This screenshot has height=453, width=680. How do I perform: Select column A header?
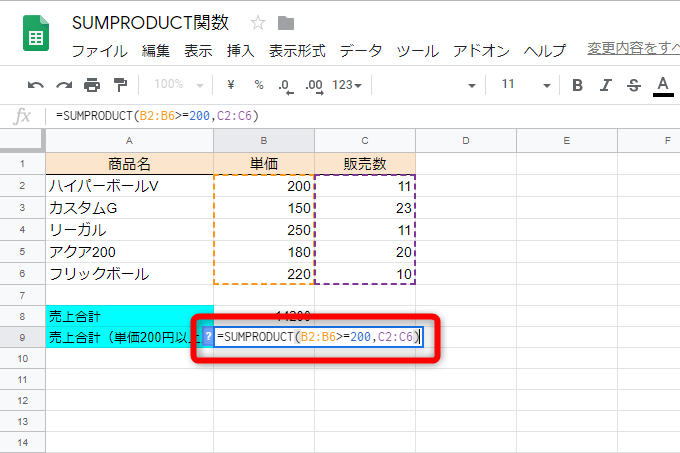click(x=129, y=141)
